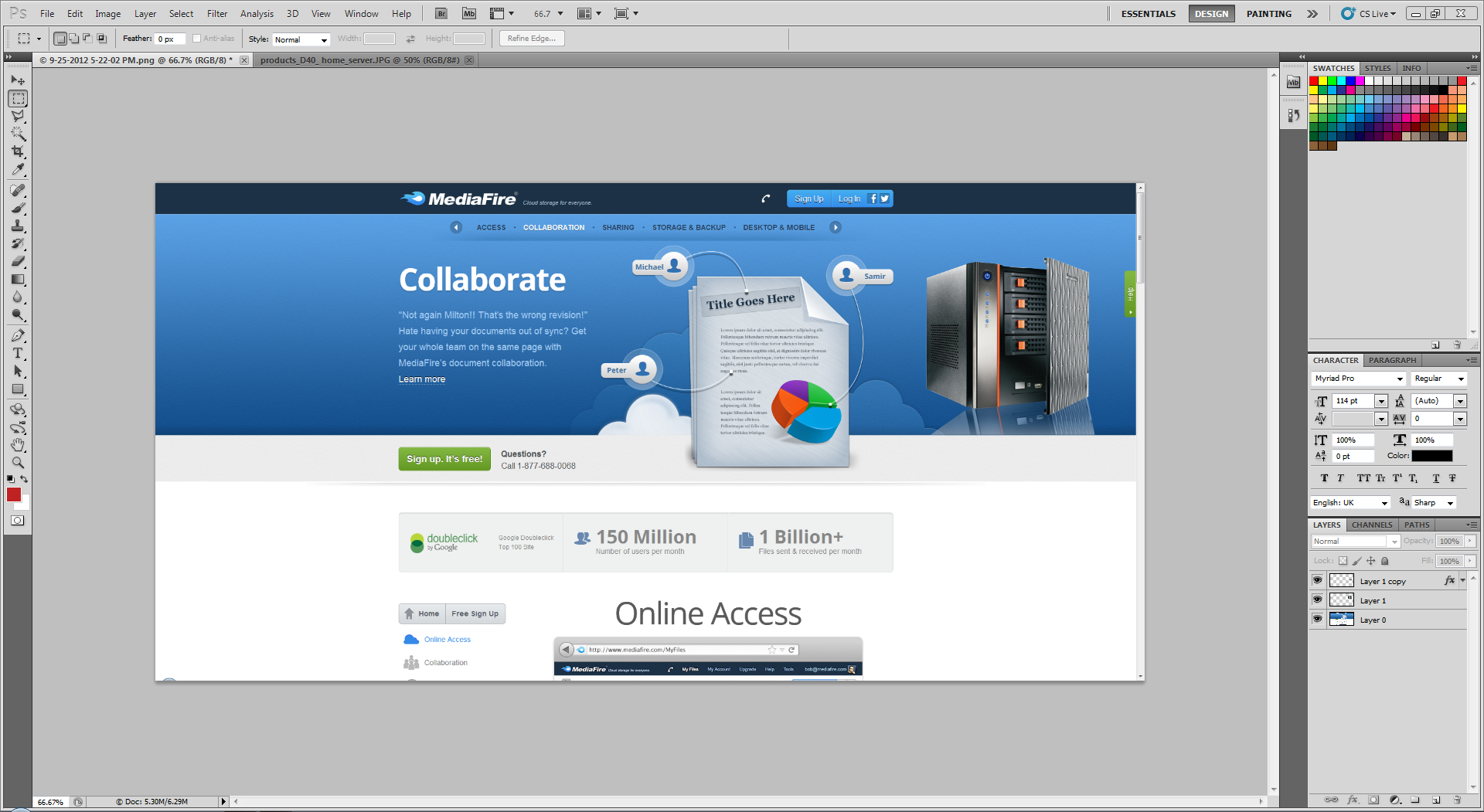Screen dimensions: 1484x812
Task: Select the Pen tool
Action: coord(18,335)
